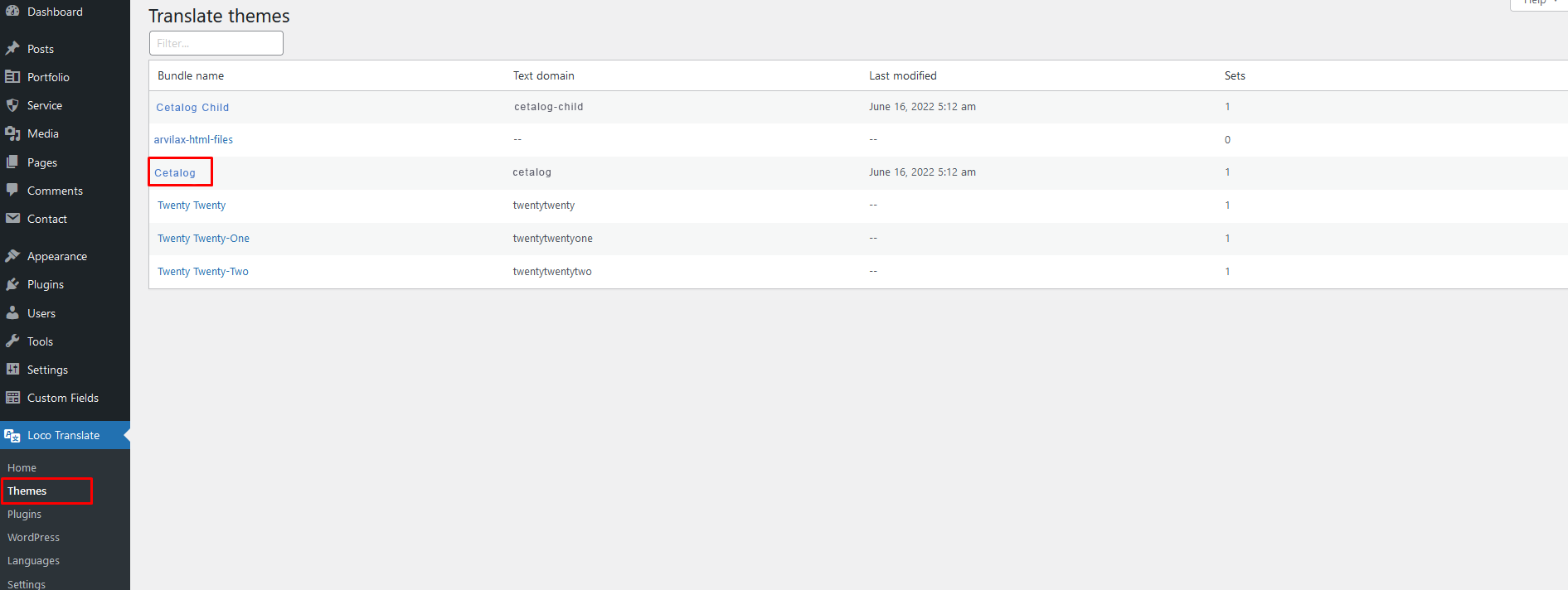Open the Help dropdown tab
This screenshot has width=1568, height=590.
click(1539, 2)
